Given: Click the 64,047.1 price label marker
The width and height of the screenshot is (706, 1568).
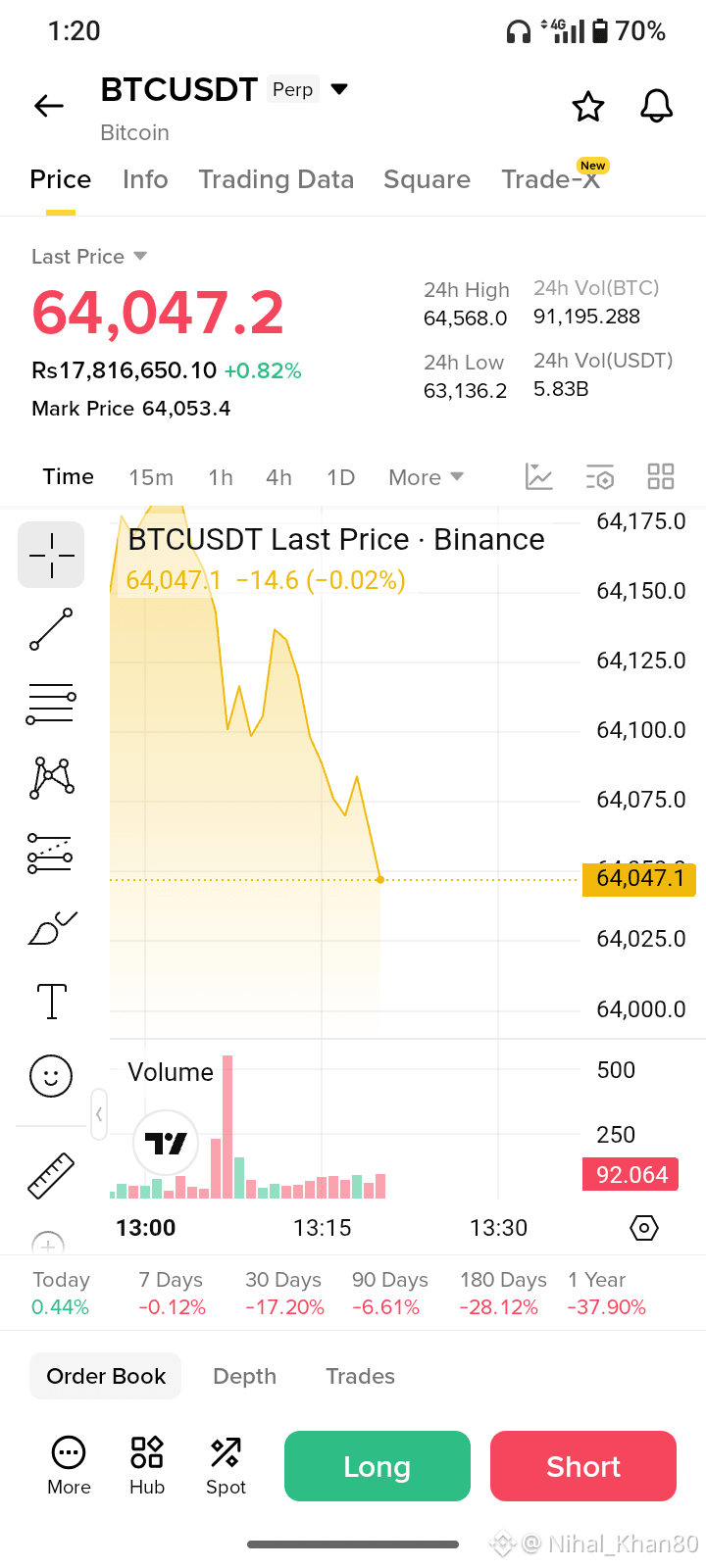Looking at the screenshot, I should coord(639,879).
